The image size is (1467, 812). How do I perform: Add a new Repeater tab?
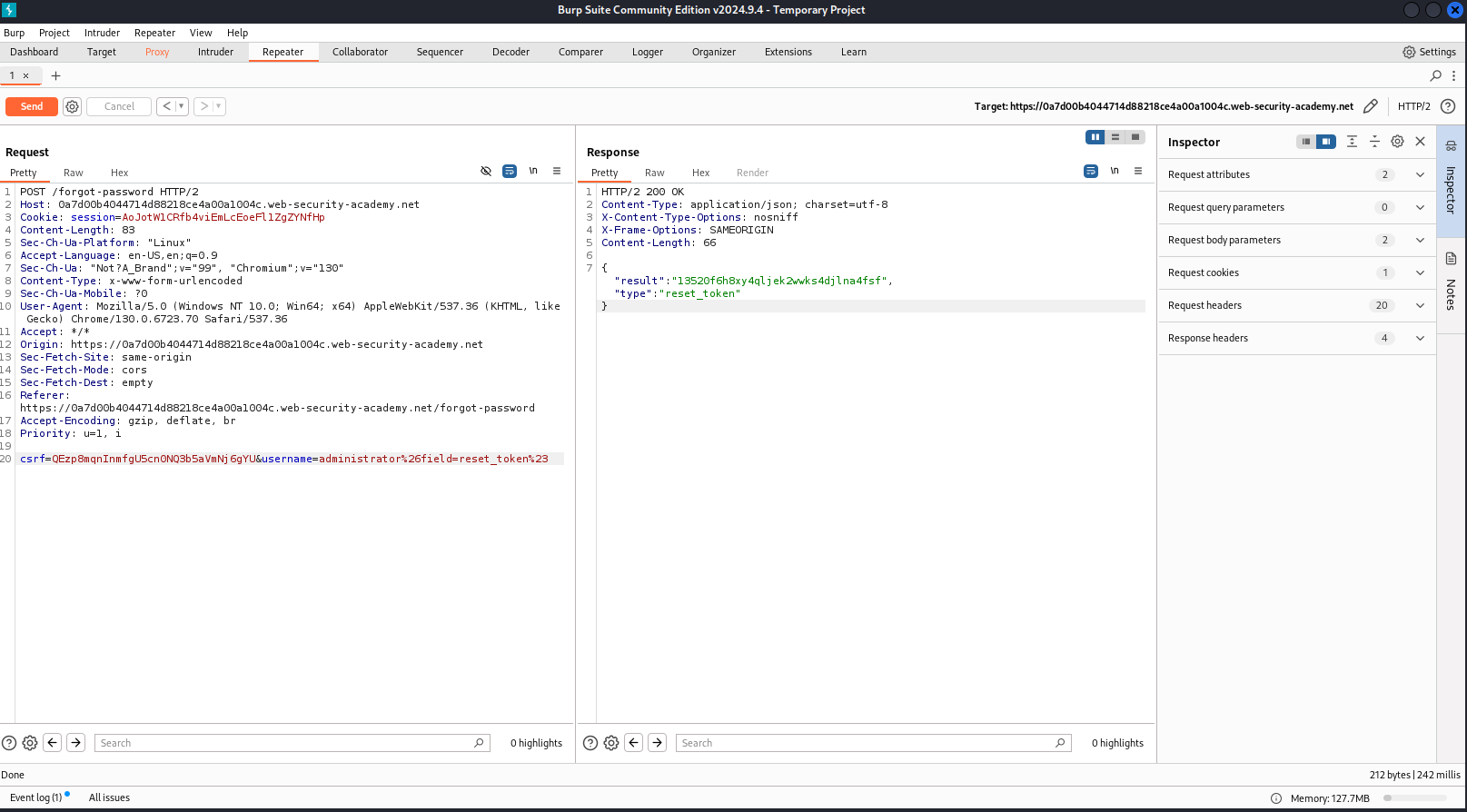(x=55, y=75)
